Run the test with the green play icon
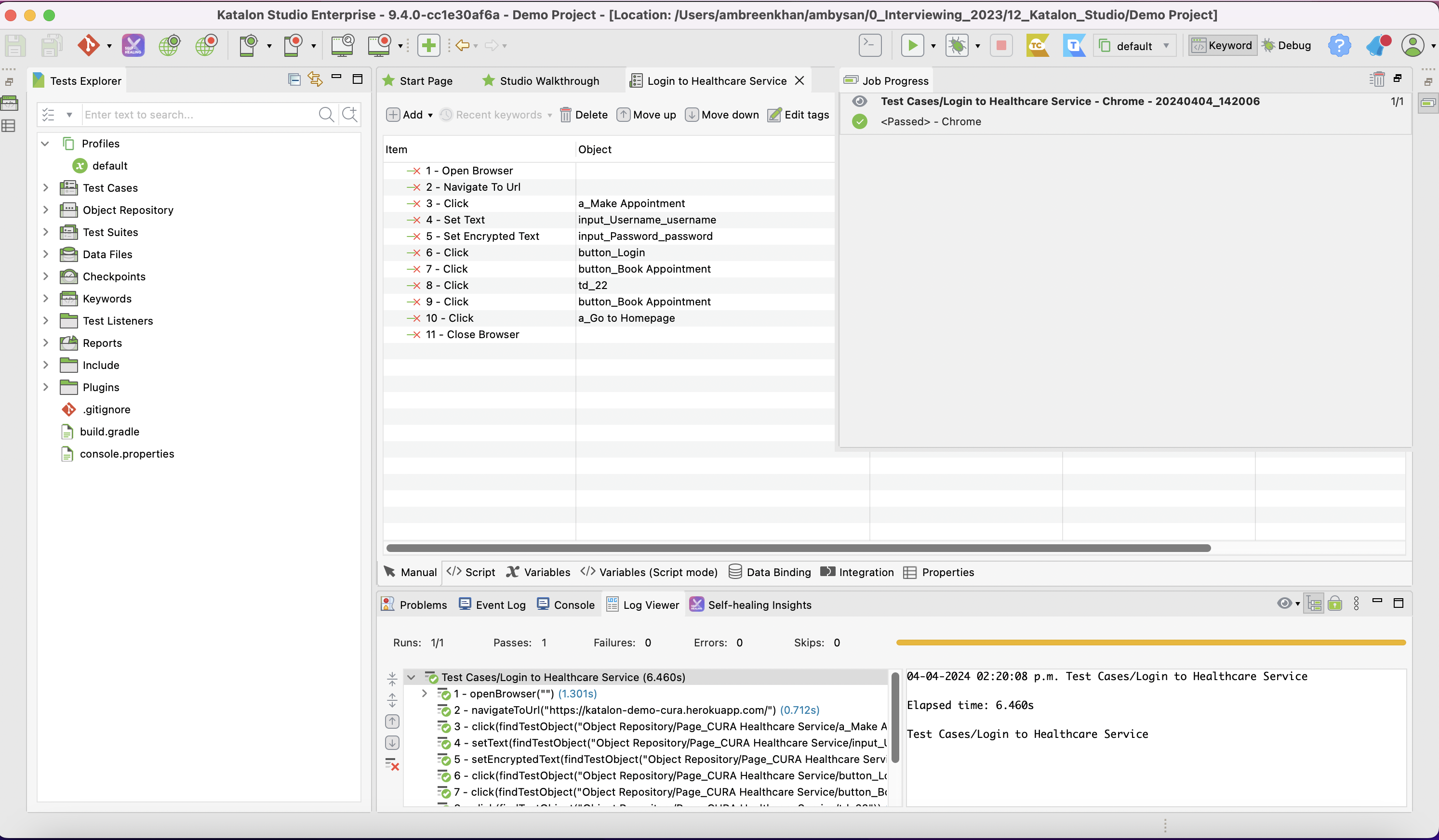 (913, 46)
